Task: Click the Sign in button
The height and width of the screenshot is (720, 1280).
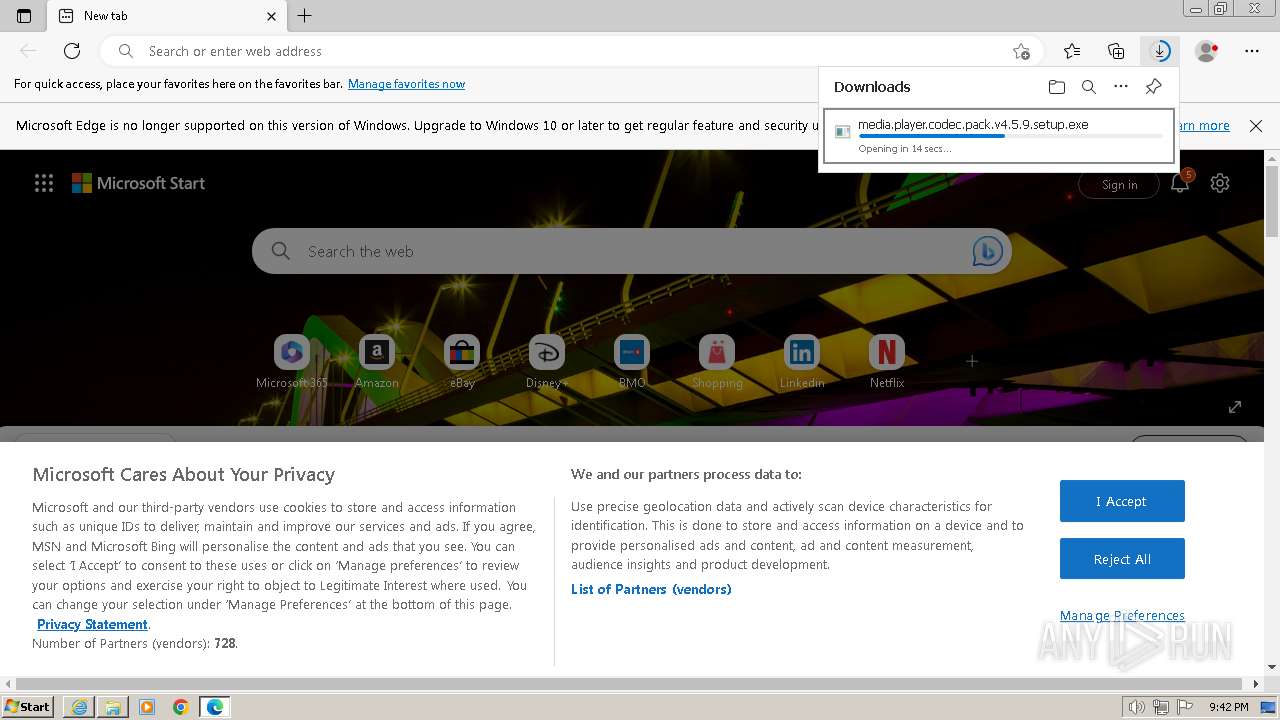Action: (x=1119, y=185)
